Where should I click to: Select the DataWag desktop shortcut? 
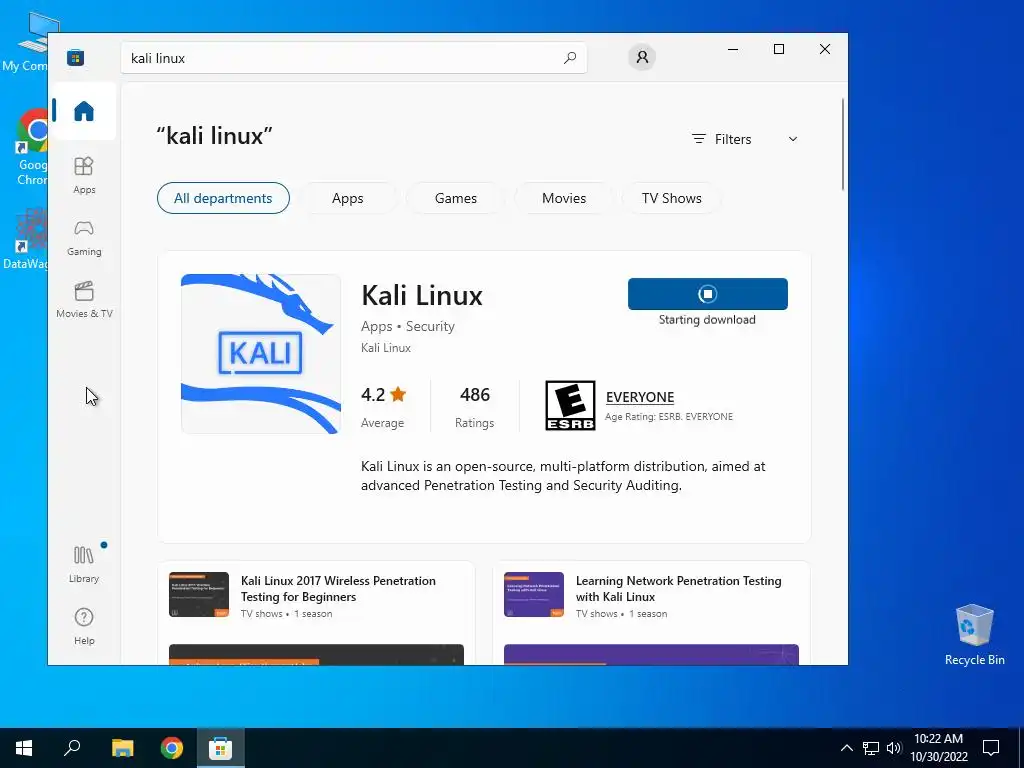point(26,239)
